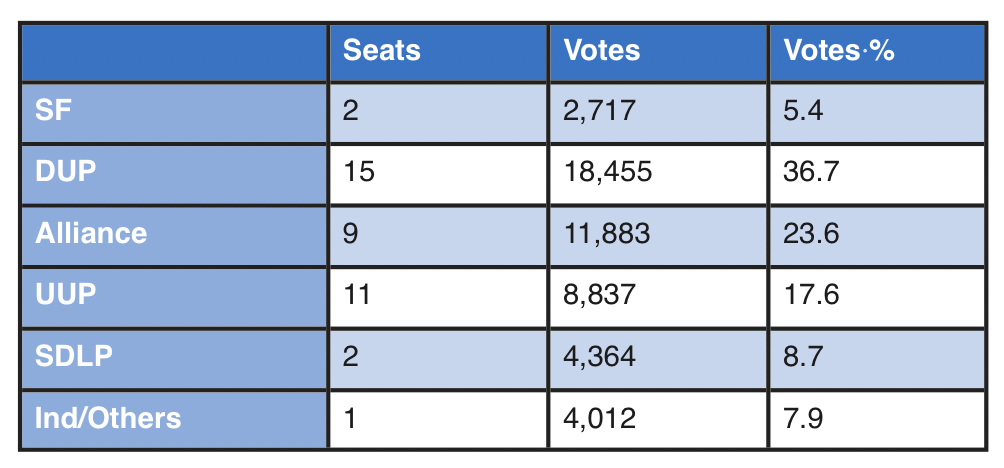
Task: Select the cell with 18,455 votes
Action: 608,171
